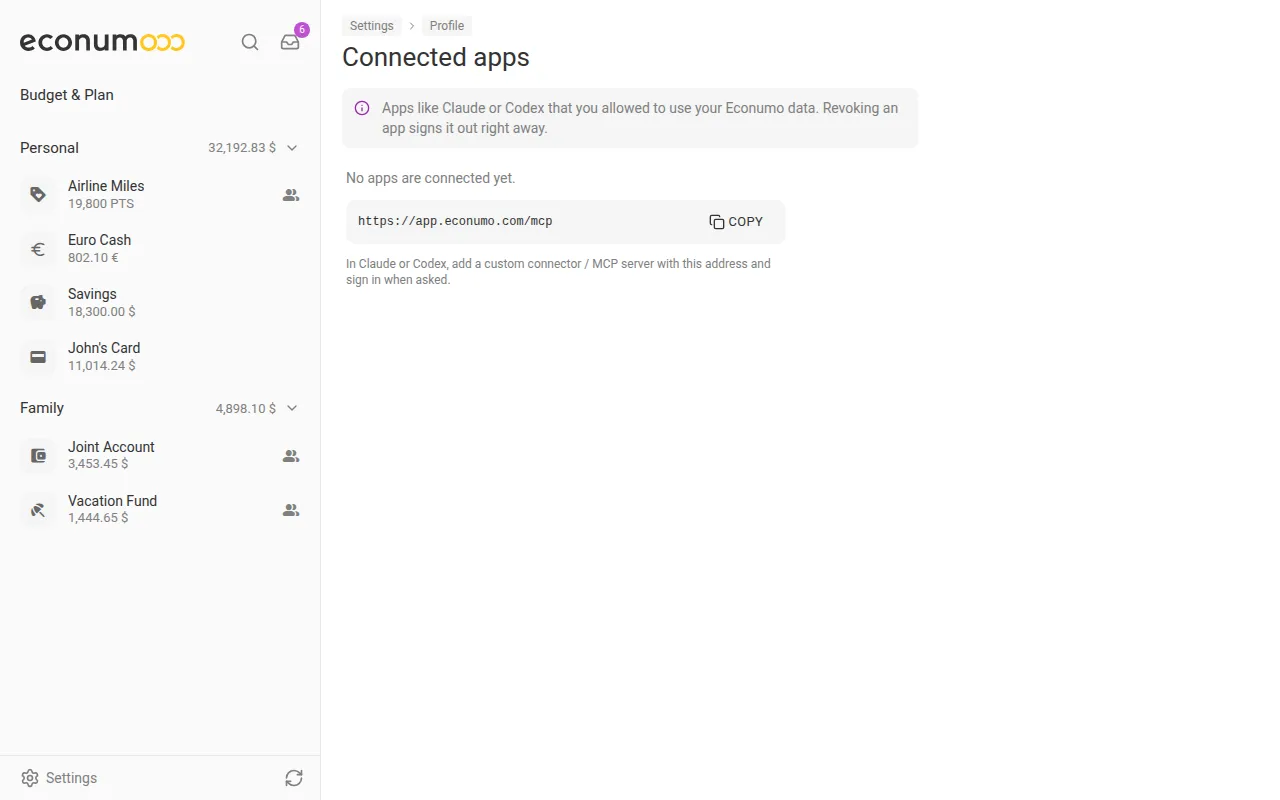1280x800 pixels.
Task: Open Joint Account name
Action: tap(111, 447)
